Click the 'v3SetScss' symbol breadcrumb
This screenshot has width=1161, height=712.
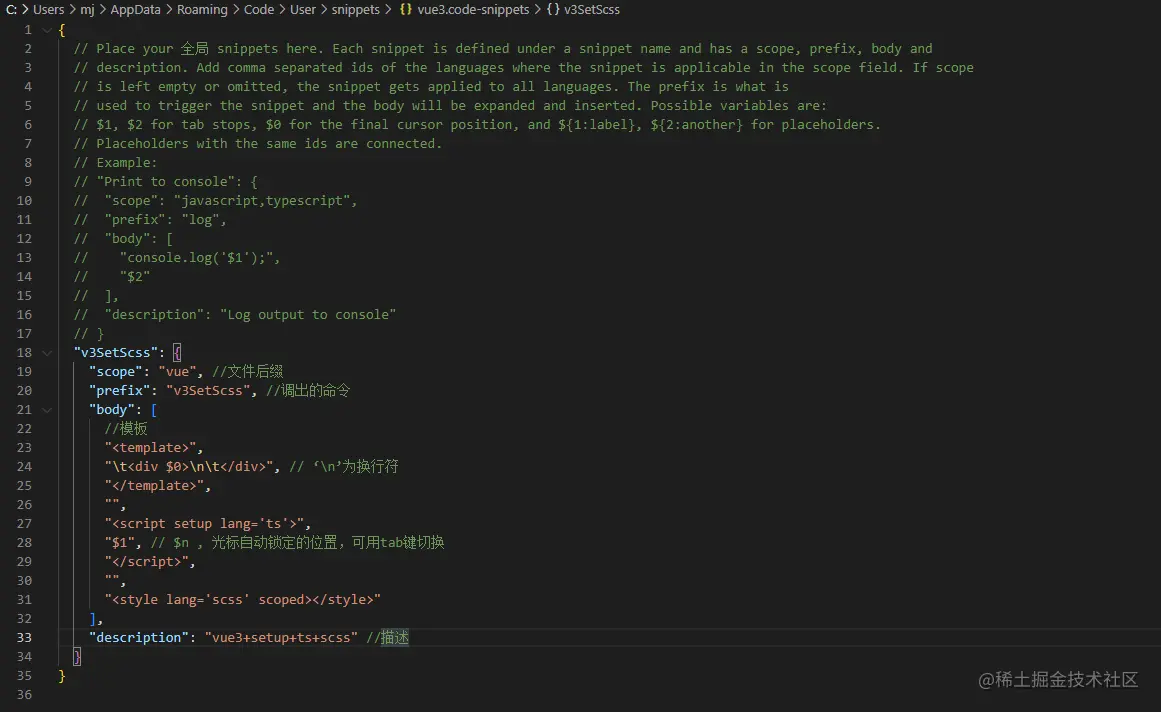(x=592, y=10)
